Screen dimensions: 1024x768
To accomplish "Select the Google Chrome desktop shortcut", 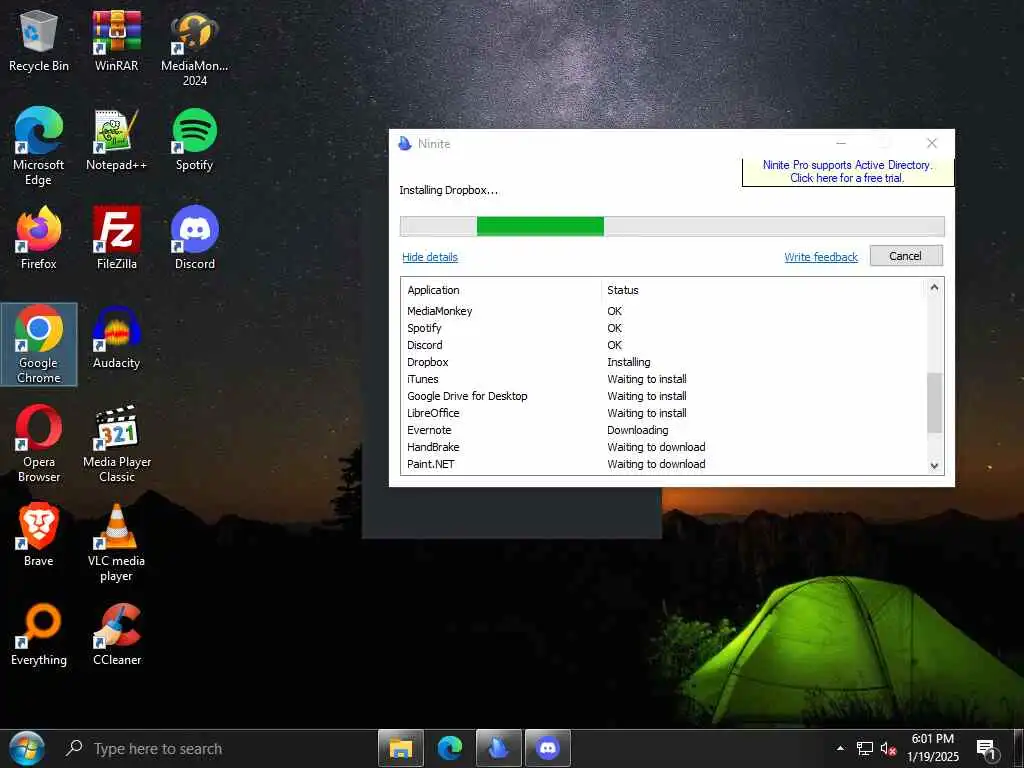I will (39, 345).
